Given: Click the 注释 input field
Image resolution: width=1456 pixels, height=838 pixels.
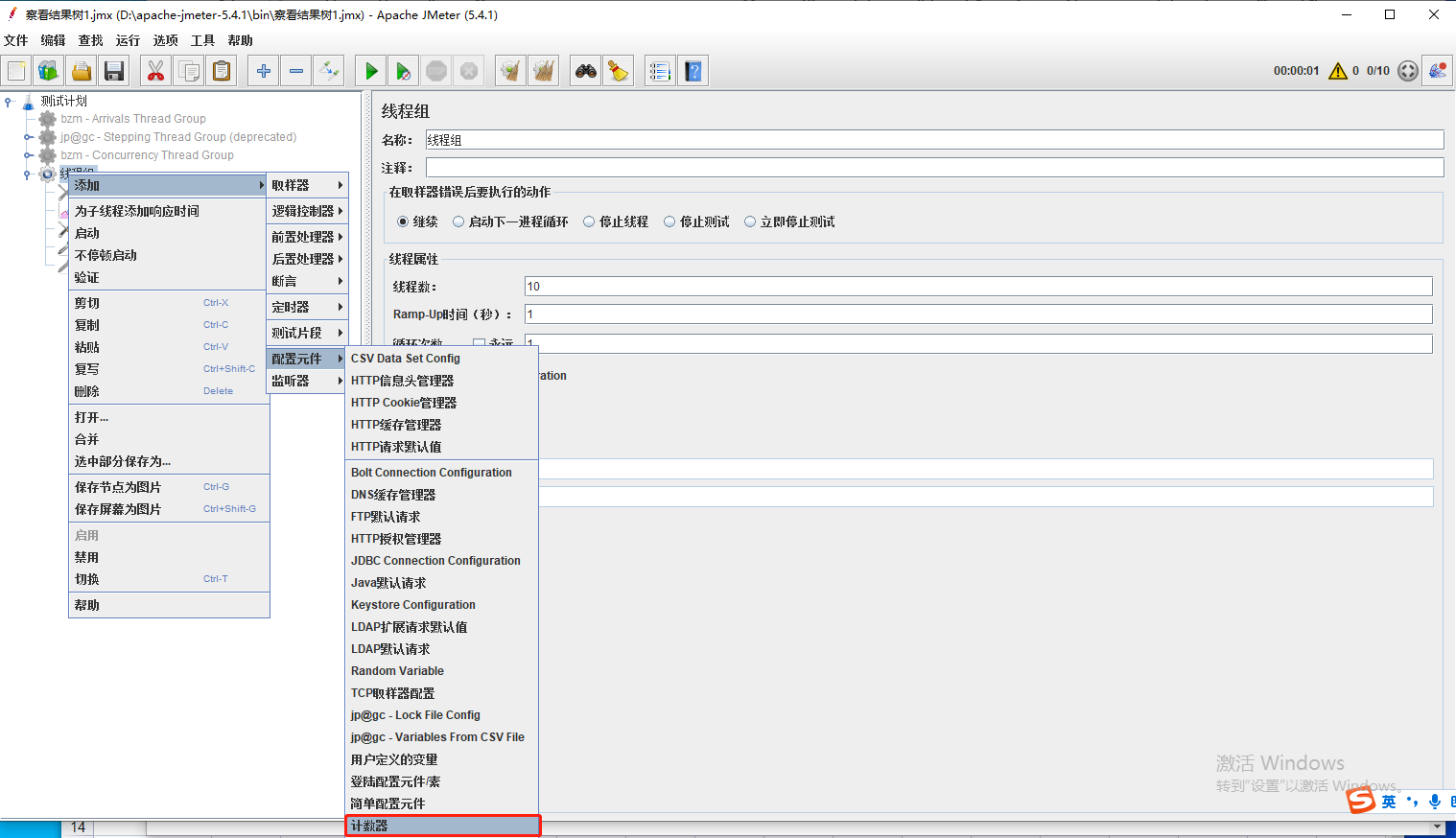Looking at the screenshot, I should (934, 168).
